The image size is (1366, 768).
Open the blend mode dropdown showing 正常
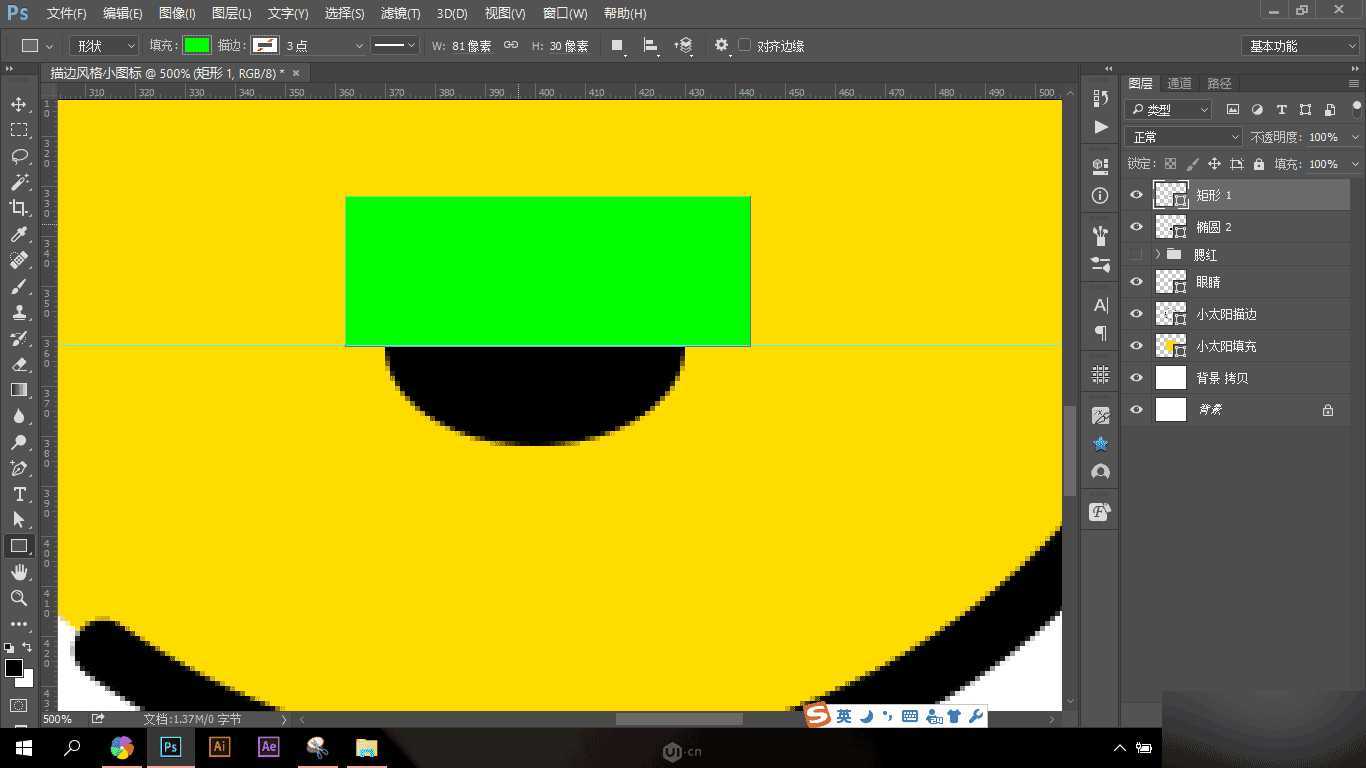1183,136
